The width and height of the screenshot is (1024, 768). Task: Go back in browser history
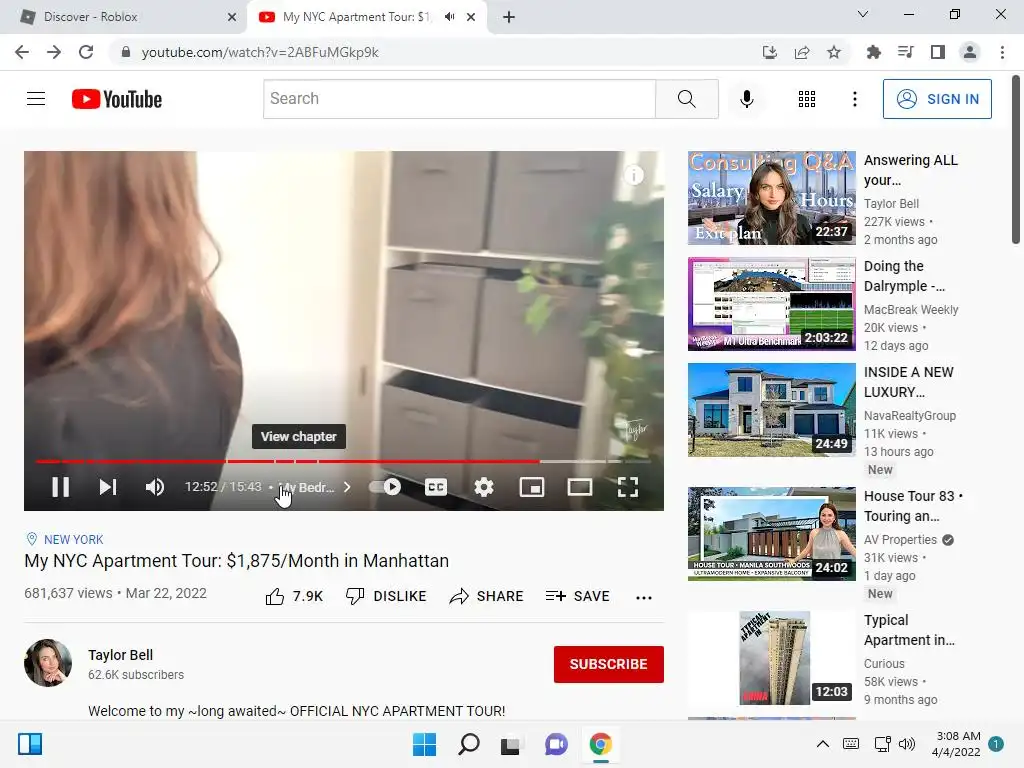click(x=22, y=52)
